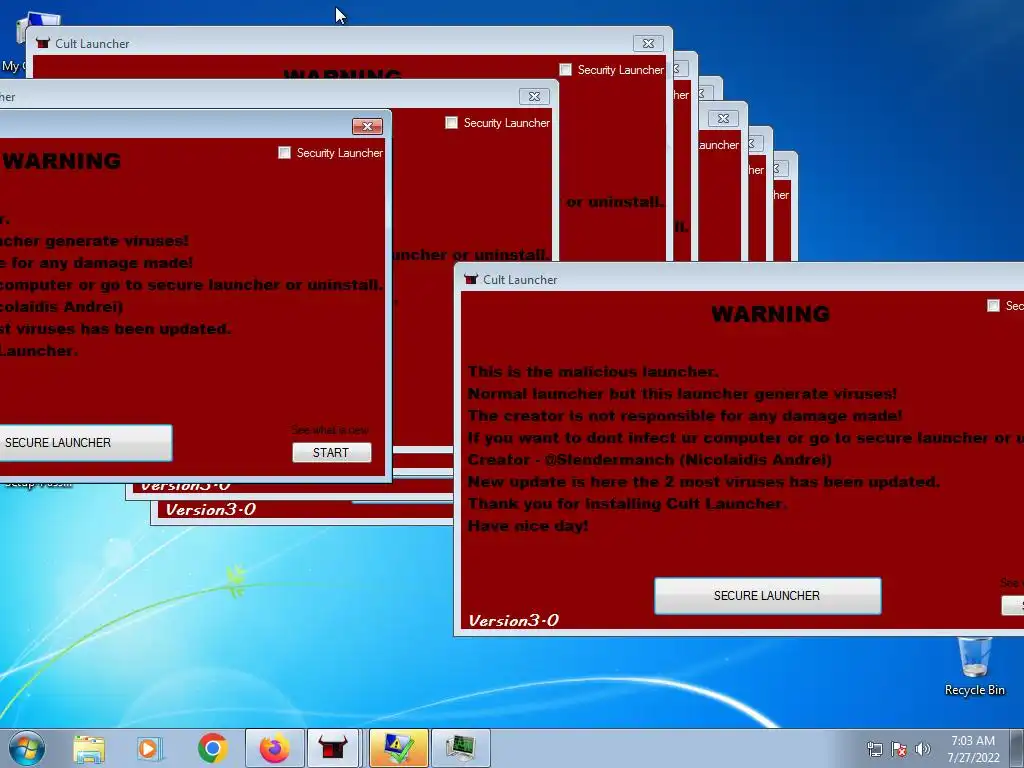Launch Windows Media Player from the taskbar
Viewport: 1024px width, 768px height.
(x=150, y=749)
